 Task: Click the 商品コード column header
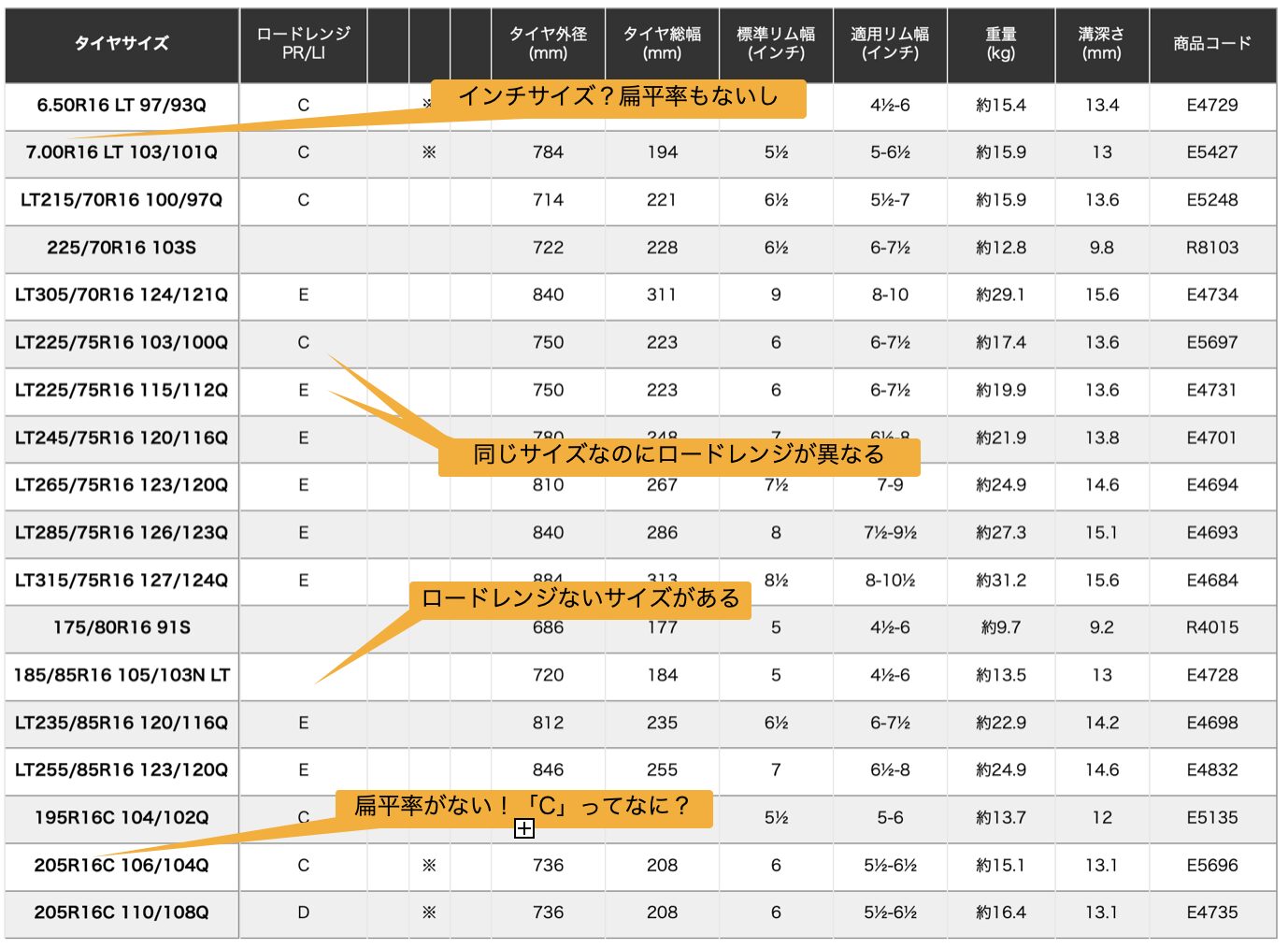[x=1212, y=44]
